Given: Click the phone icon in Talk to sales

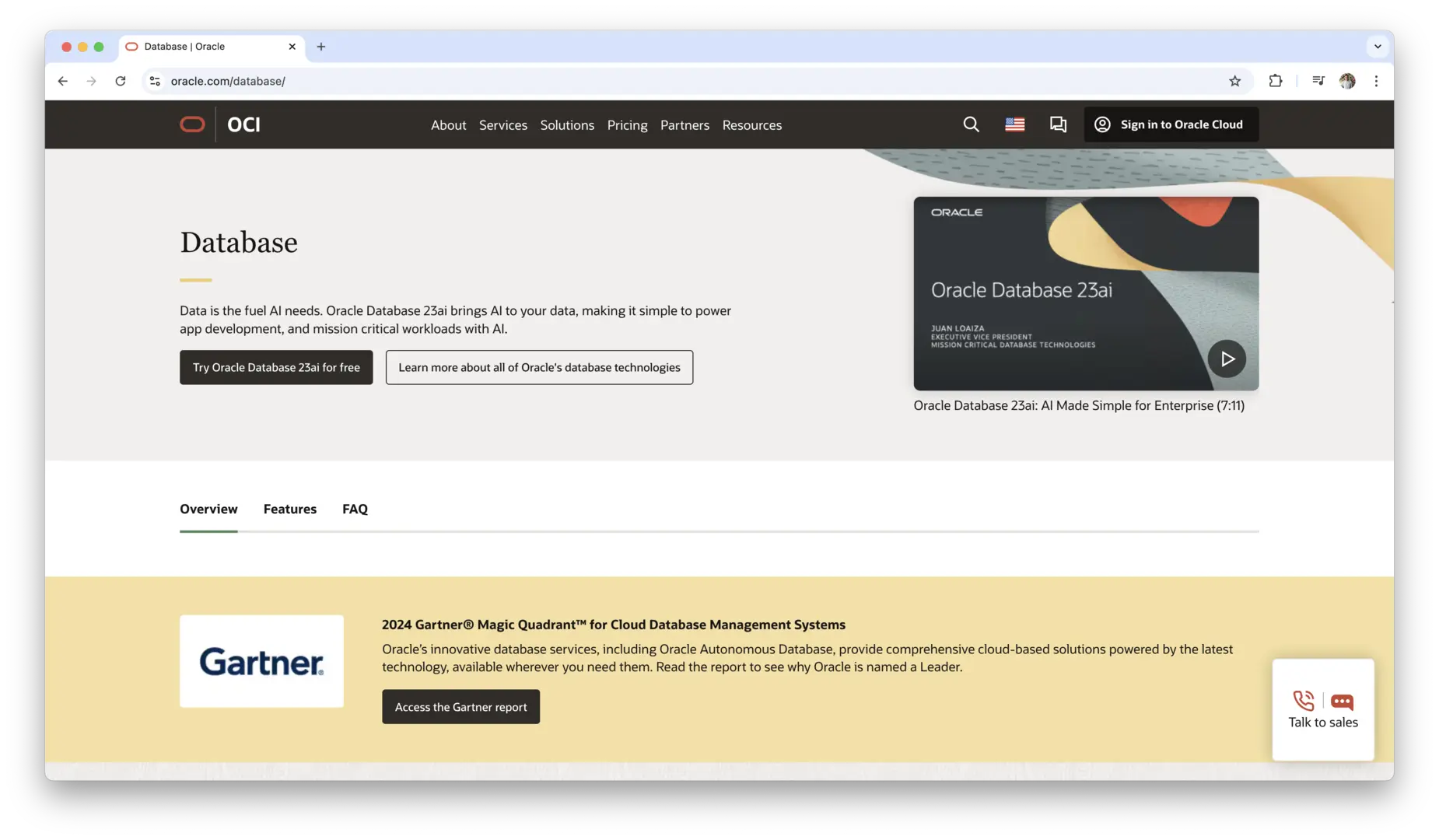Looking at the screenshot, I should [x=1304, y=701].
